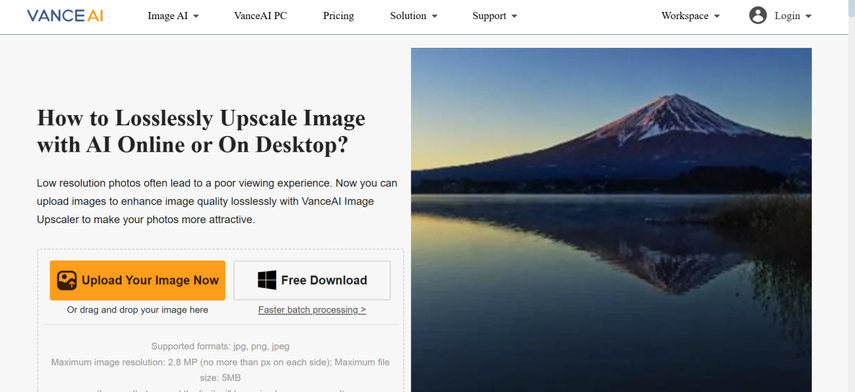Open the Login dropdown arrow
The height and width of the screenshot is (392, 855).
coord(808,16)
